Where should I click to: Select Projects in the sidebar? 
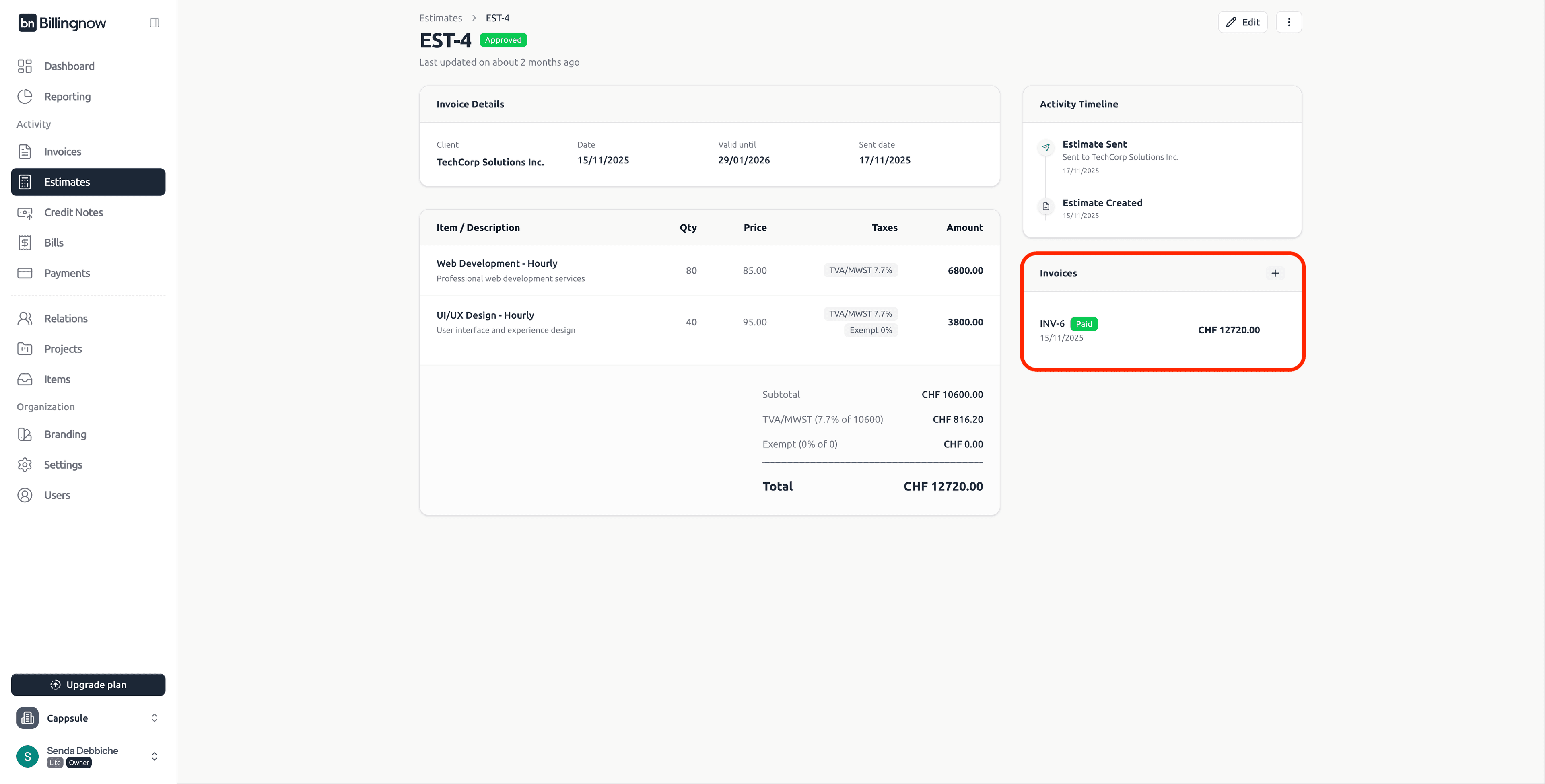[63, 348]
